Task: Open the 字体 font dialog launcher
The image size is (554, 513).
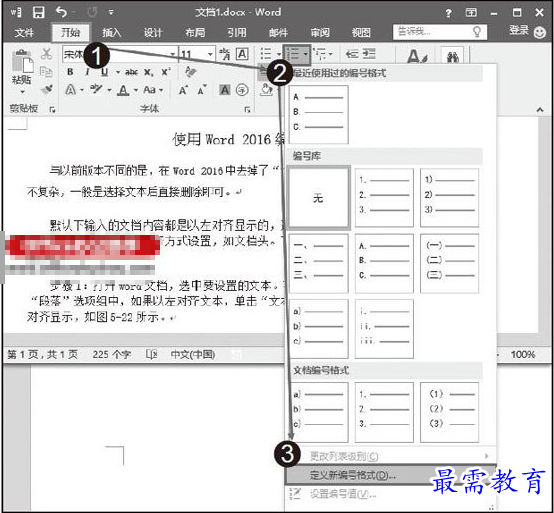Action: tap(247, 110)
